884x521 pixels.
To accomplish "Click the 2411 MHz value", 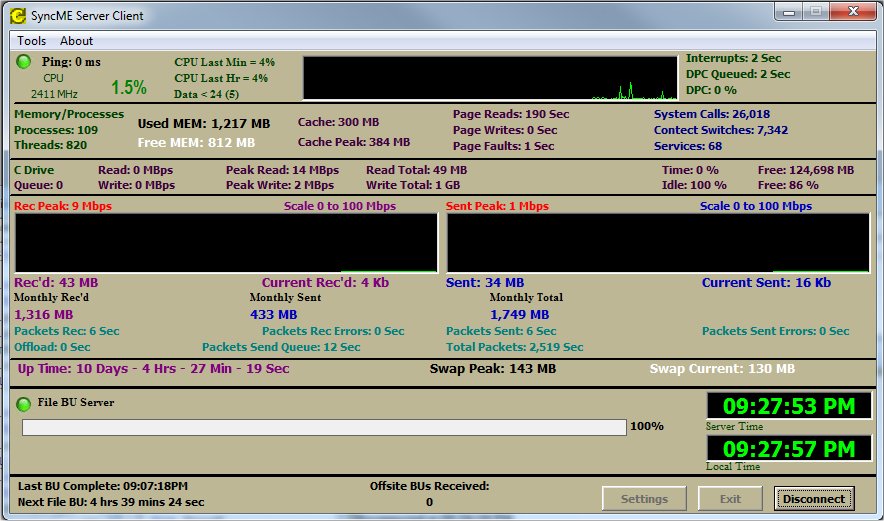I will pyautogui.click(x=54, y=94).
